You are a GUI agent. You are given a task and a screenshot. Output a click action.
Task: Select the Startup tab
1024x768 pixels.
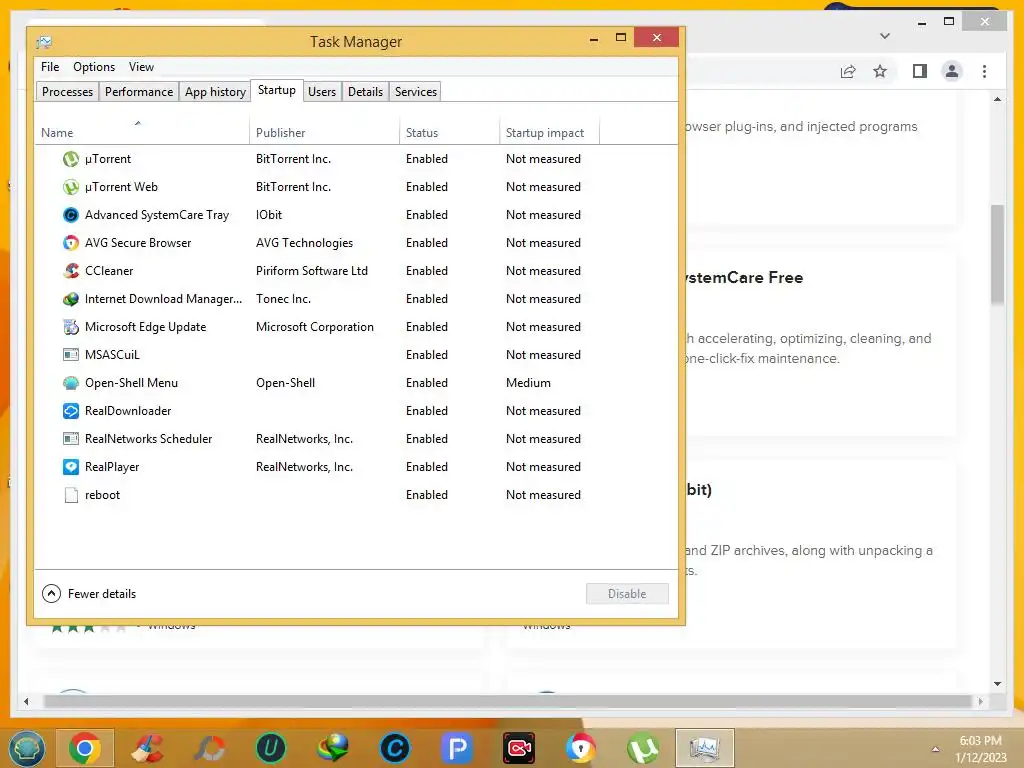click(x=277, y=90)
